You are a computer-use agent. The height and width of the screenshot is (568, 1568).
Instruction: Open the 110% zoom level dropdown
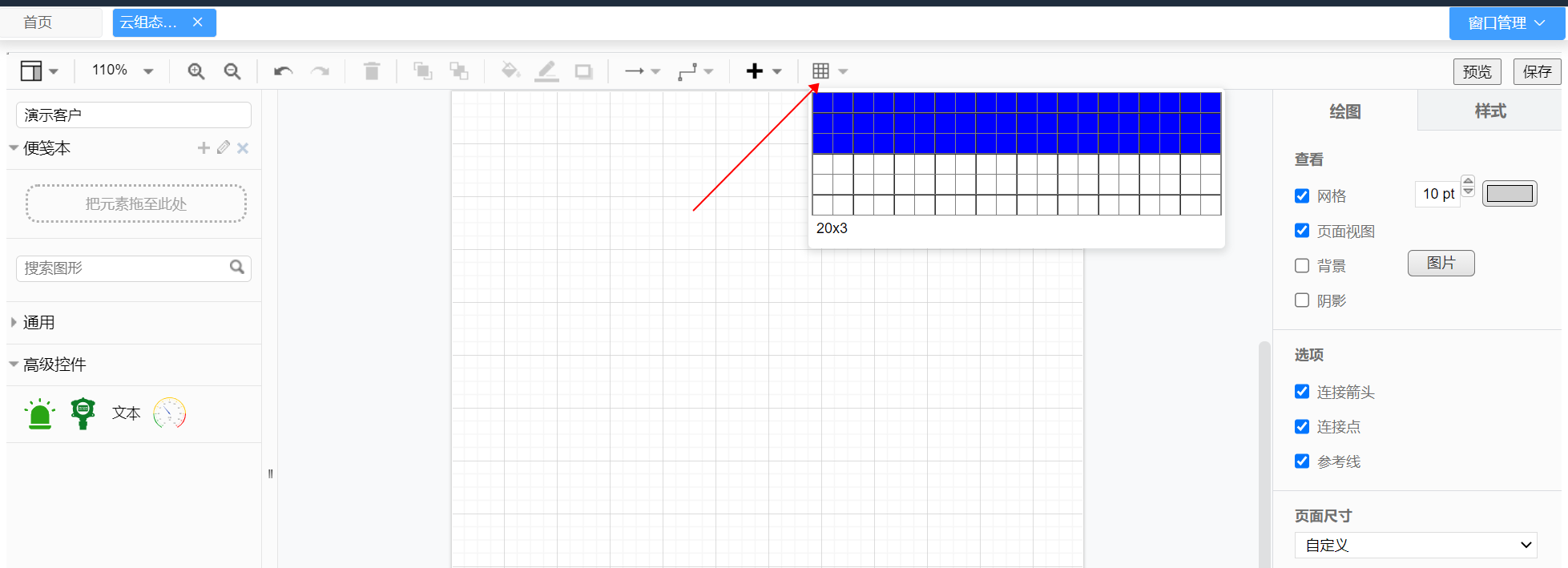pos(122,70)
